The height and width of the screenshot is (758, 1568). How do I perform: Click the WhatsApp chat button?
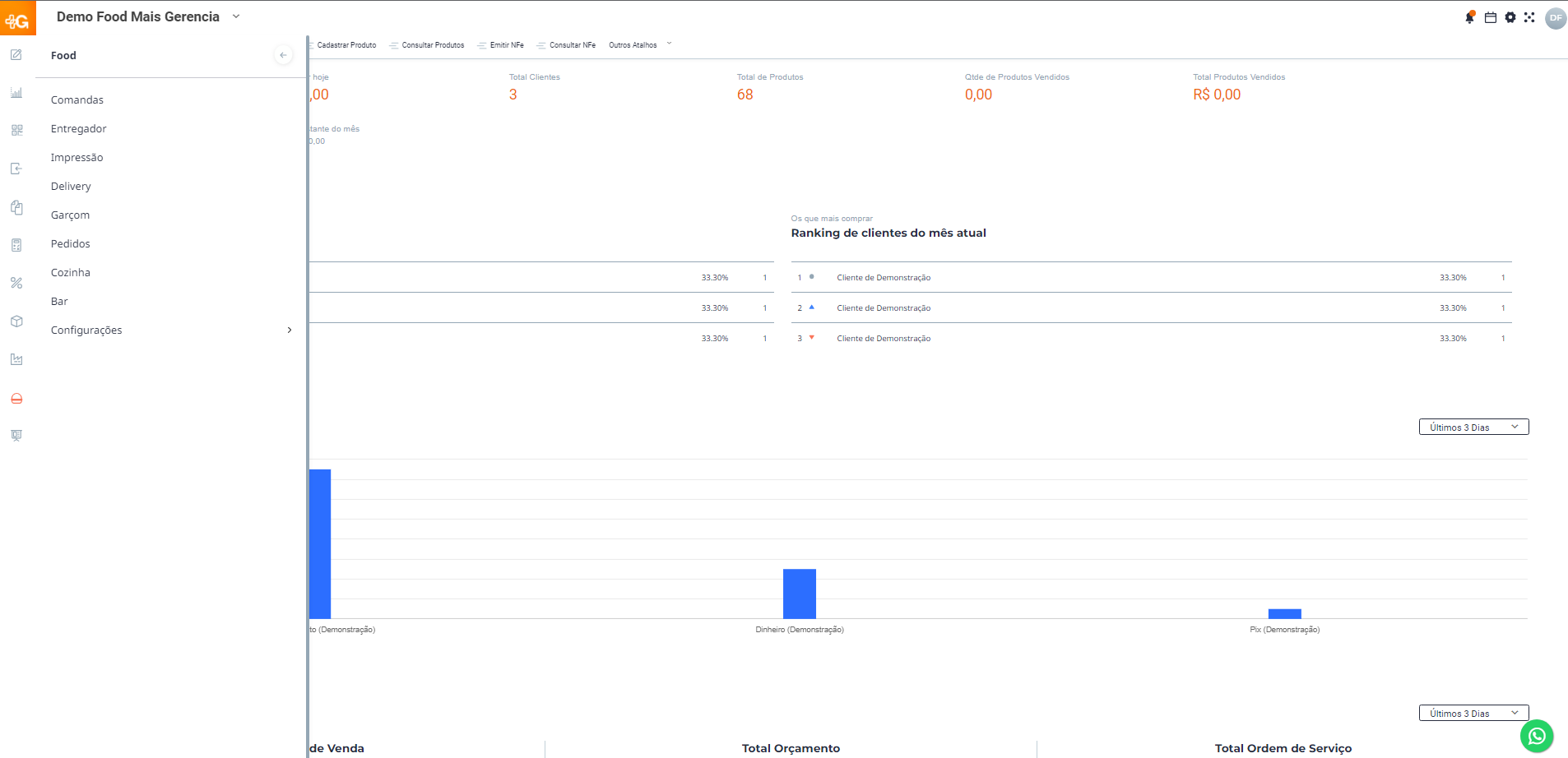click(x=1536, y=736)
